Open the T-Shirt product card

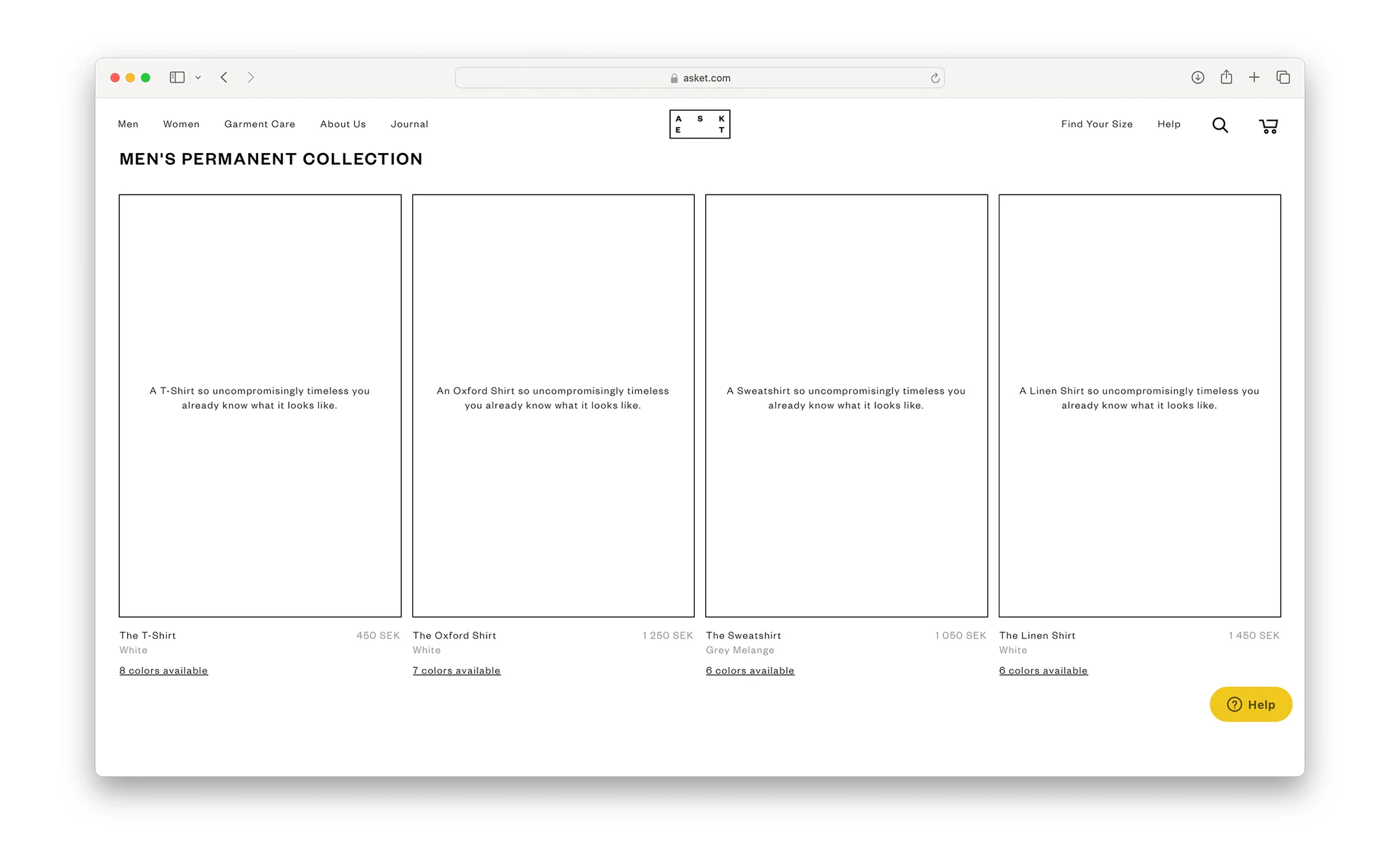[260, 406]
